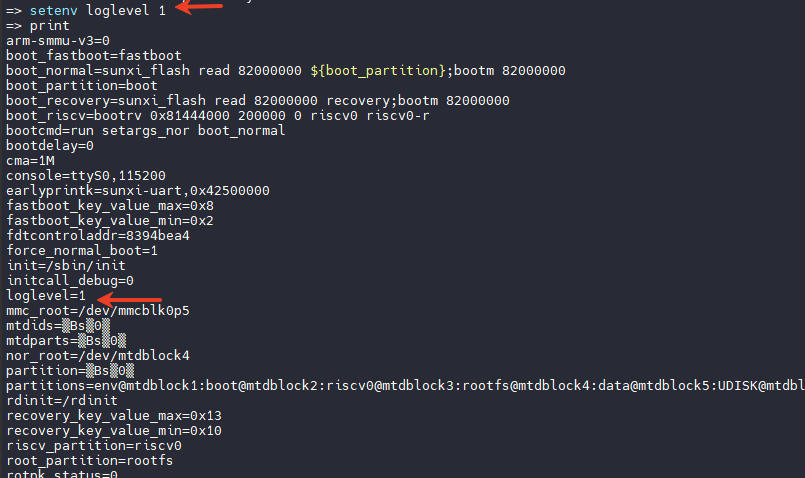The width and height of the screenshot is (805, 478).
Task: Click the recovery_key_value_max=0x13 line
Action: 114,415
